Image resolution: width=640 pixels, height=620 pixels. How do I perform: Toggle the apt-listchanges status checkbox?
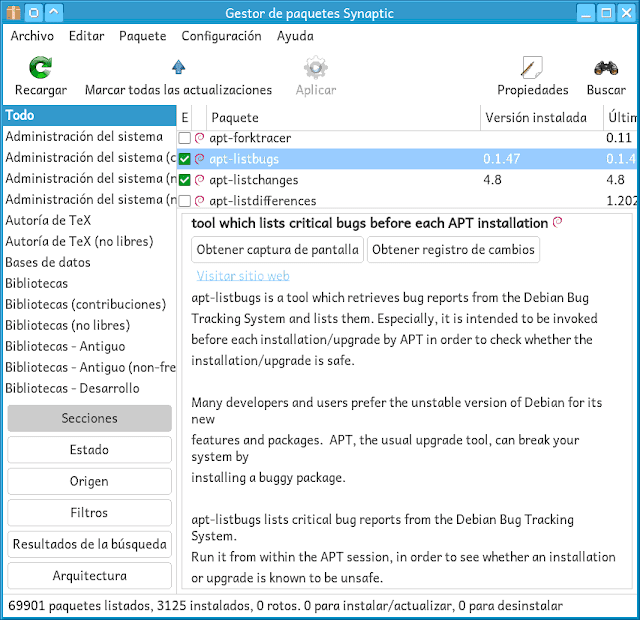pos(184,180)
